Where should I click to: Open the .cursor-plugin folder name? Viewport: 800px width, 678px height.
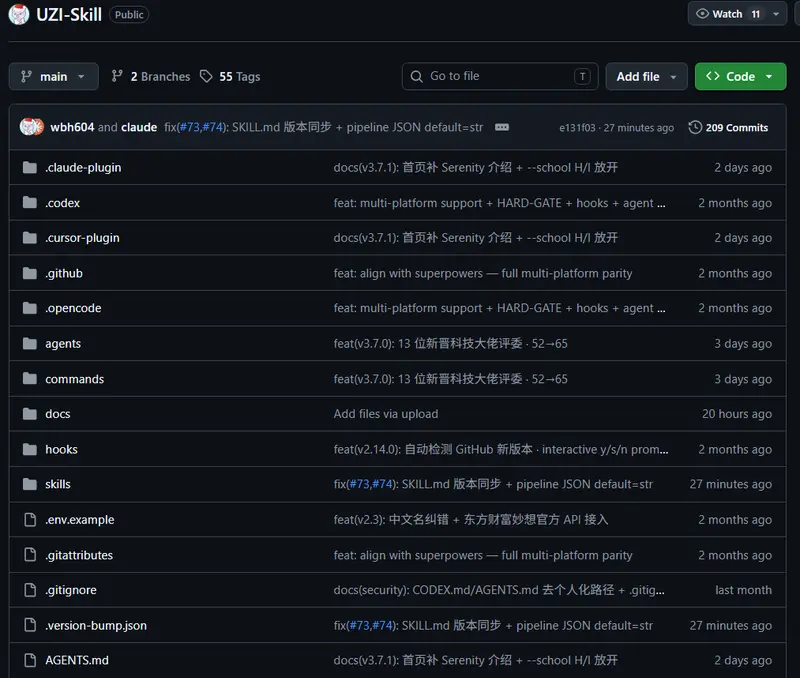[82, 238]
